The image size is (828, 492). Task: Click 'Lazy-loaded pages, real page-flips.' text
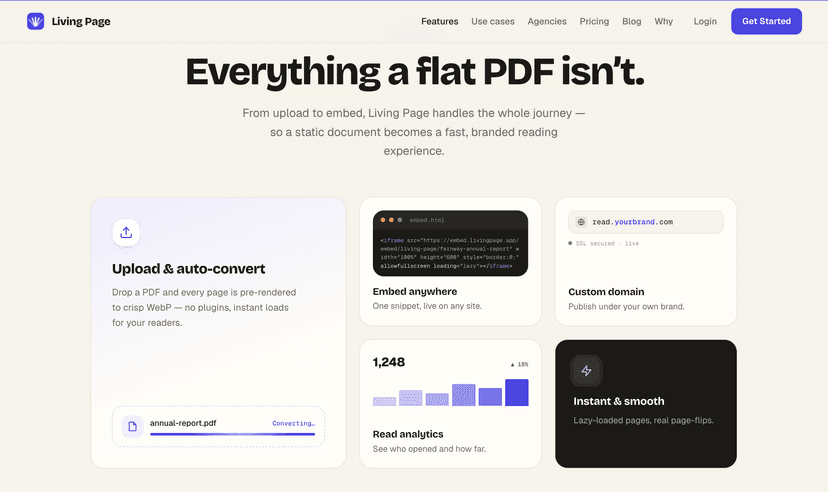pos(643,420)
